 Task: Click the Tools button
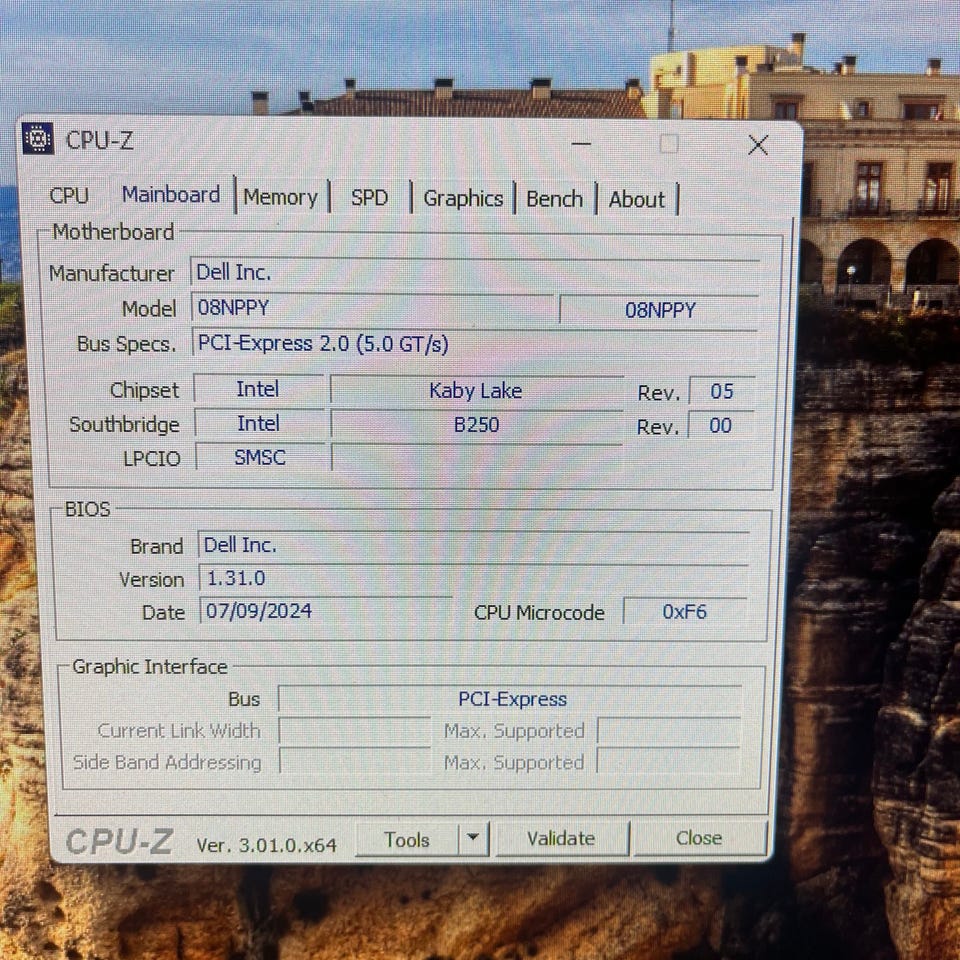[407, 839]
